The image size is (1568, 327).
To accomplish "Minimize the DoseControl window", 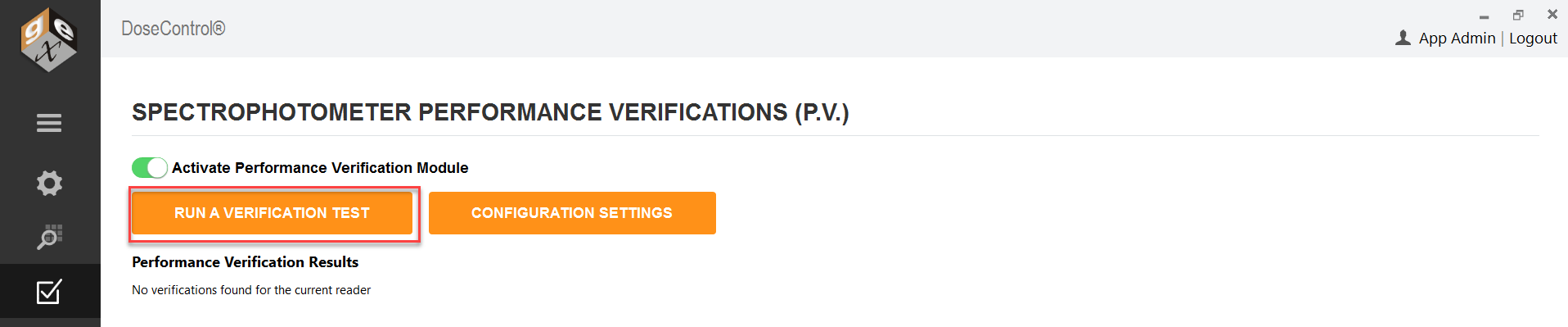I will (1484, 16).
